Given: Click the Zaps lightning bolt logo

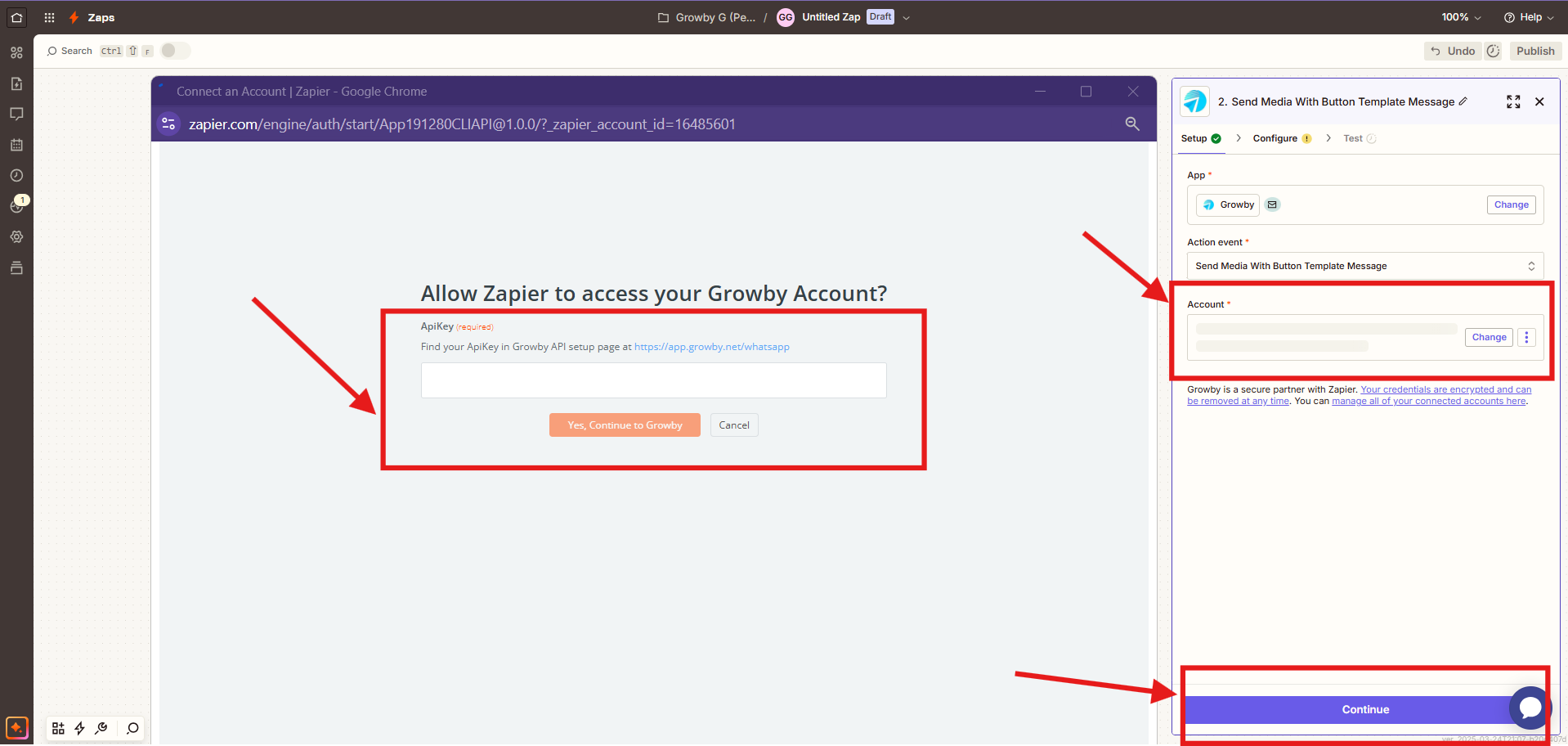Looking at the screenshot, I should coord(74,17).
